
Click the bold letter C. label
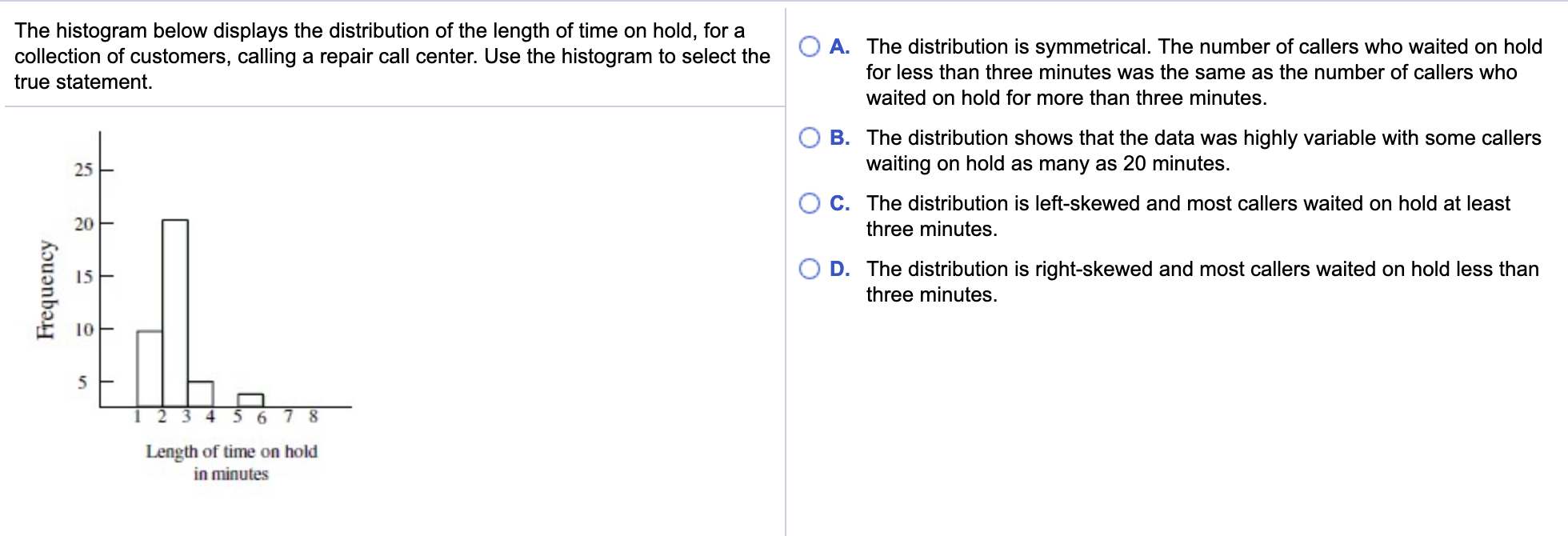(x=839, y=203)
